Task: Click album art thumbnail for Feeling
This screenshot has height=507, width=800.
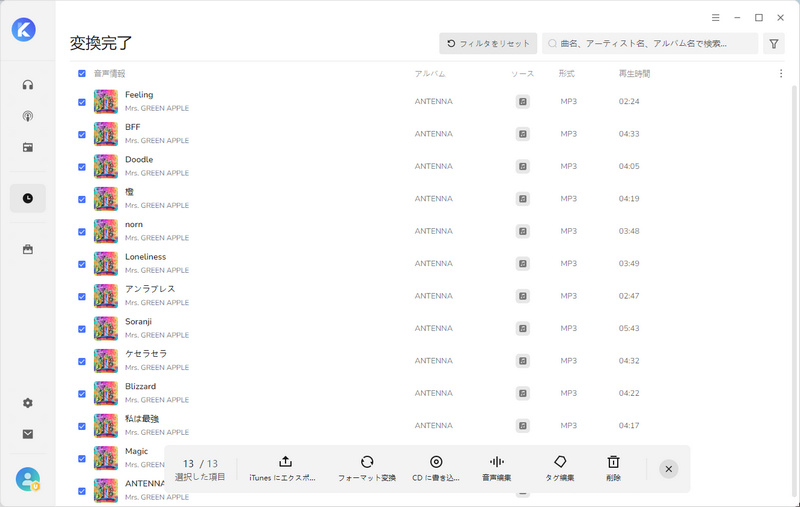Action: pos(106,102)
